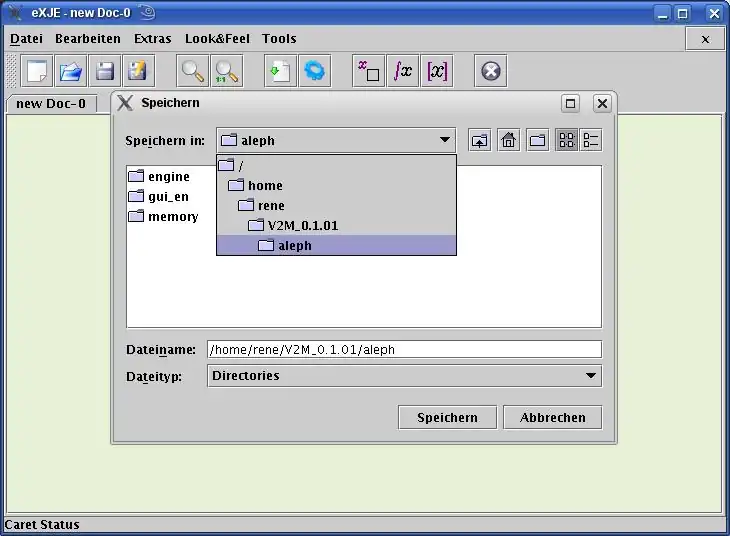Create a new folder in dialog
This screenshot has height=536, width=730.
538,141
